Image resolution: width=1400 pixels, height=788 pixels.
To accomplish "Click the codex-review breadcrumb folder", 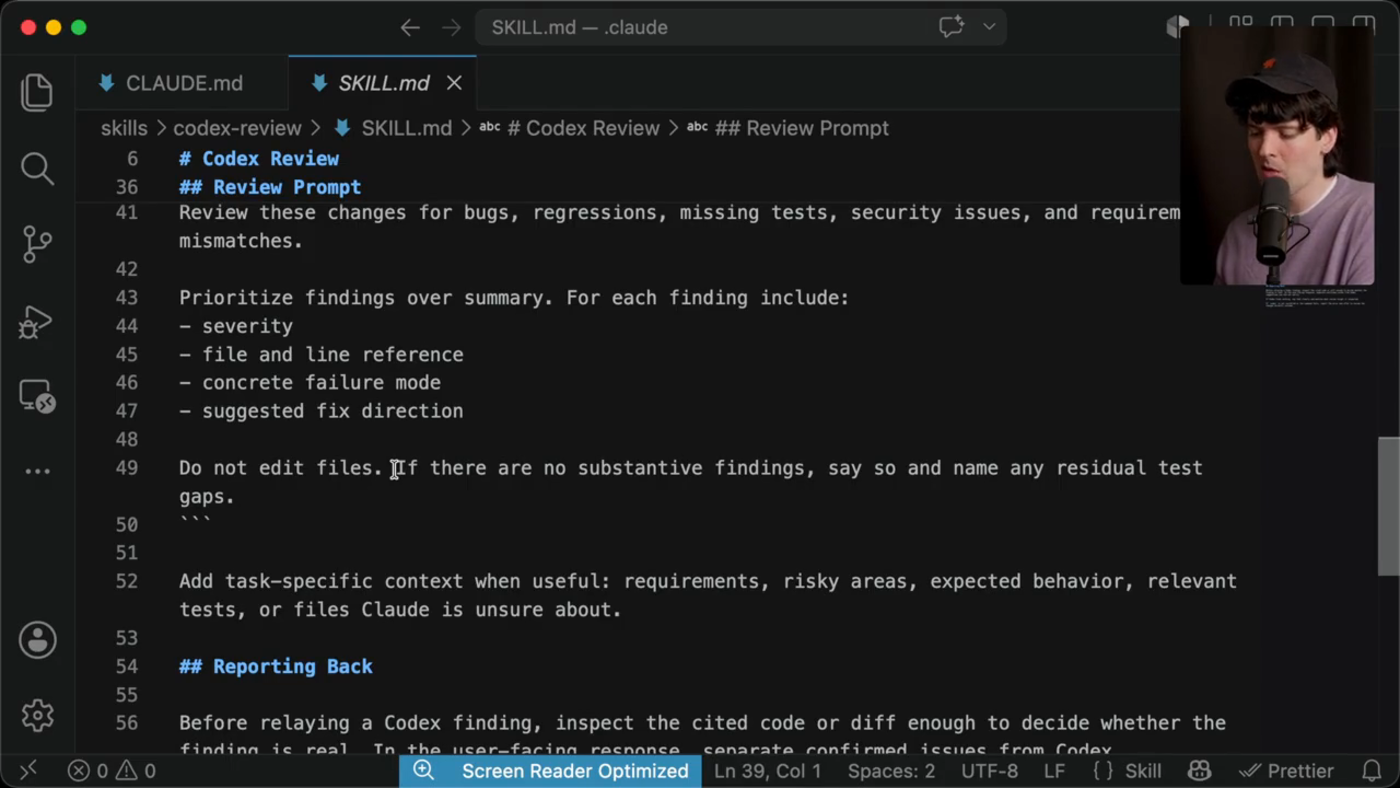I will [237, 128].
